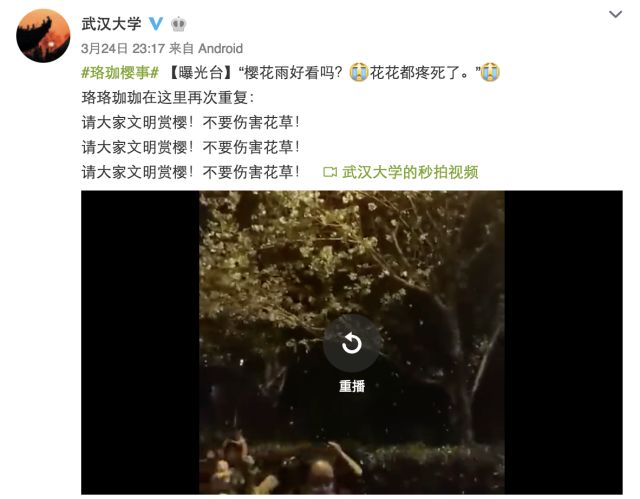Click the 武汉大学 username

pyautogui.click(x=111, y=24)
